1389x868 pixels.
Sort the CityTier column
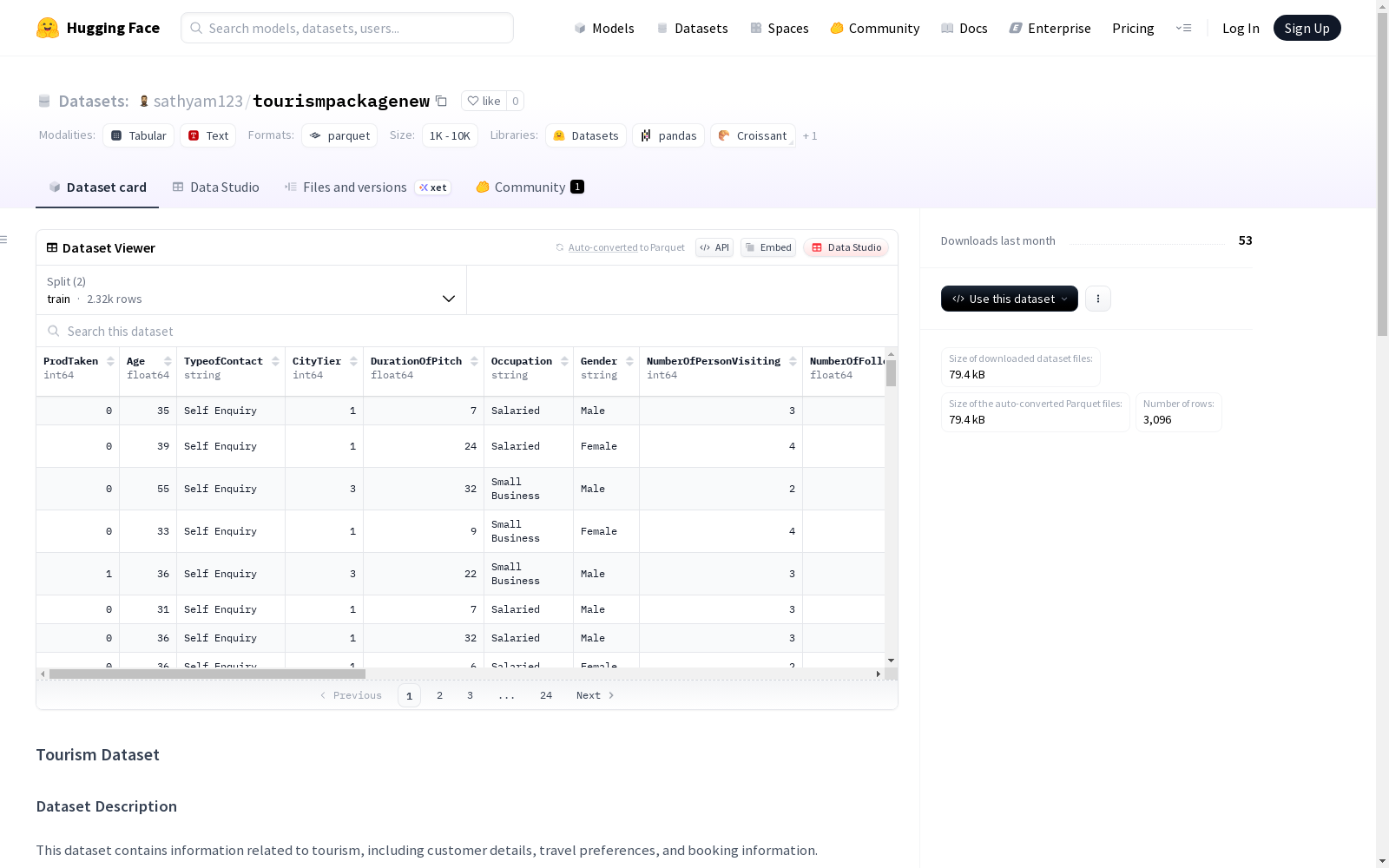coord(353,361)
